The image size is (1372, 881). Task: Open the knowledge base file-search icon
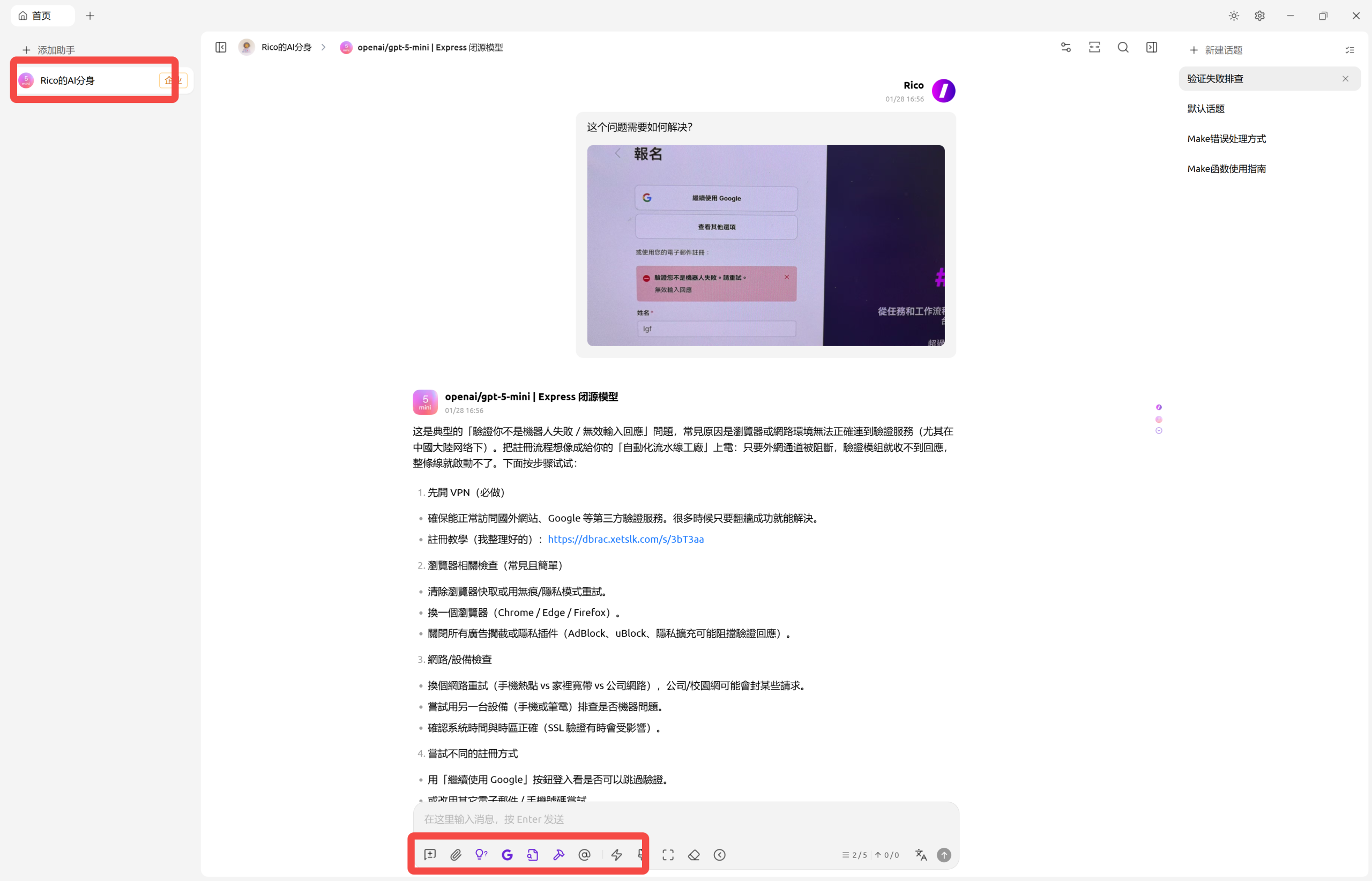point(533,855)
